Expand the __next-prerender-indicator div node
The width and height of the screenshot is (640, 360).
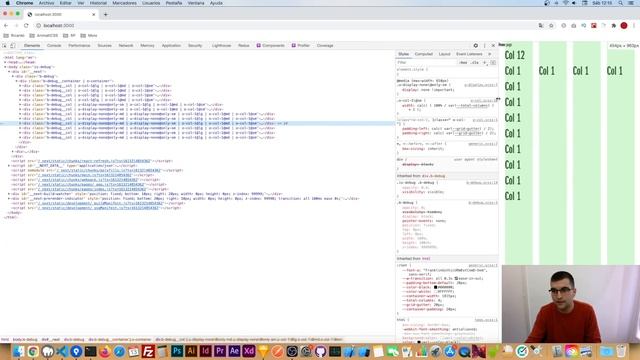pyautogui.click(x=9, y=199)
